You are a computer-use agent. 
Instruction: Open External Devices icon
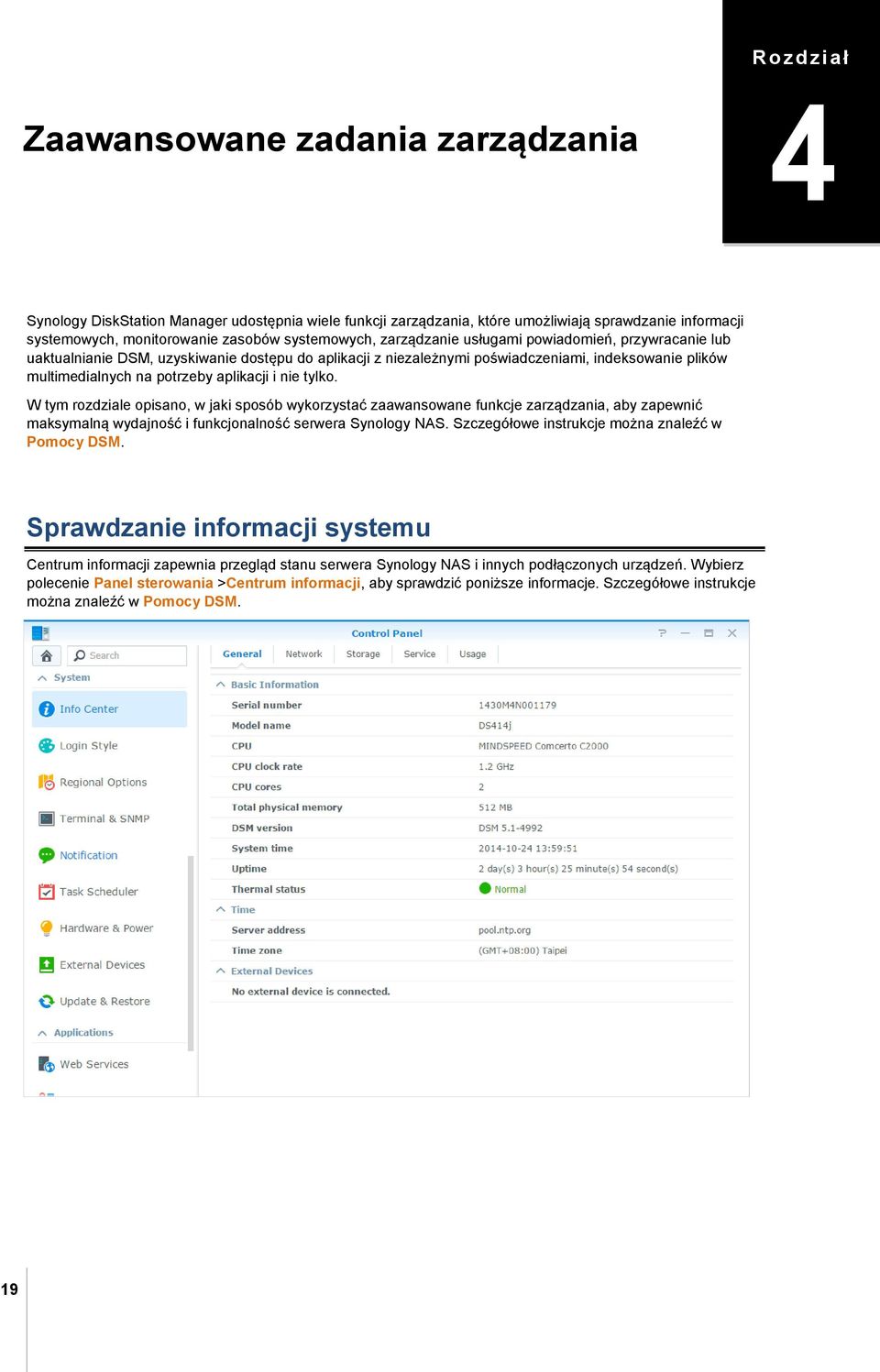point(46,965)
